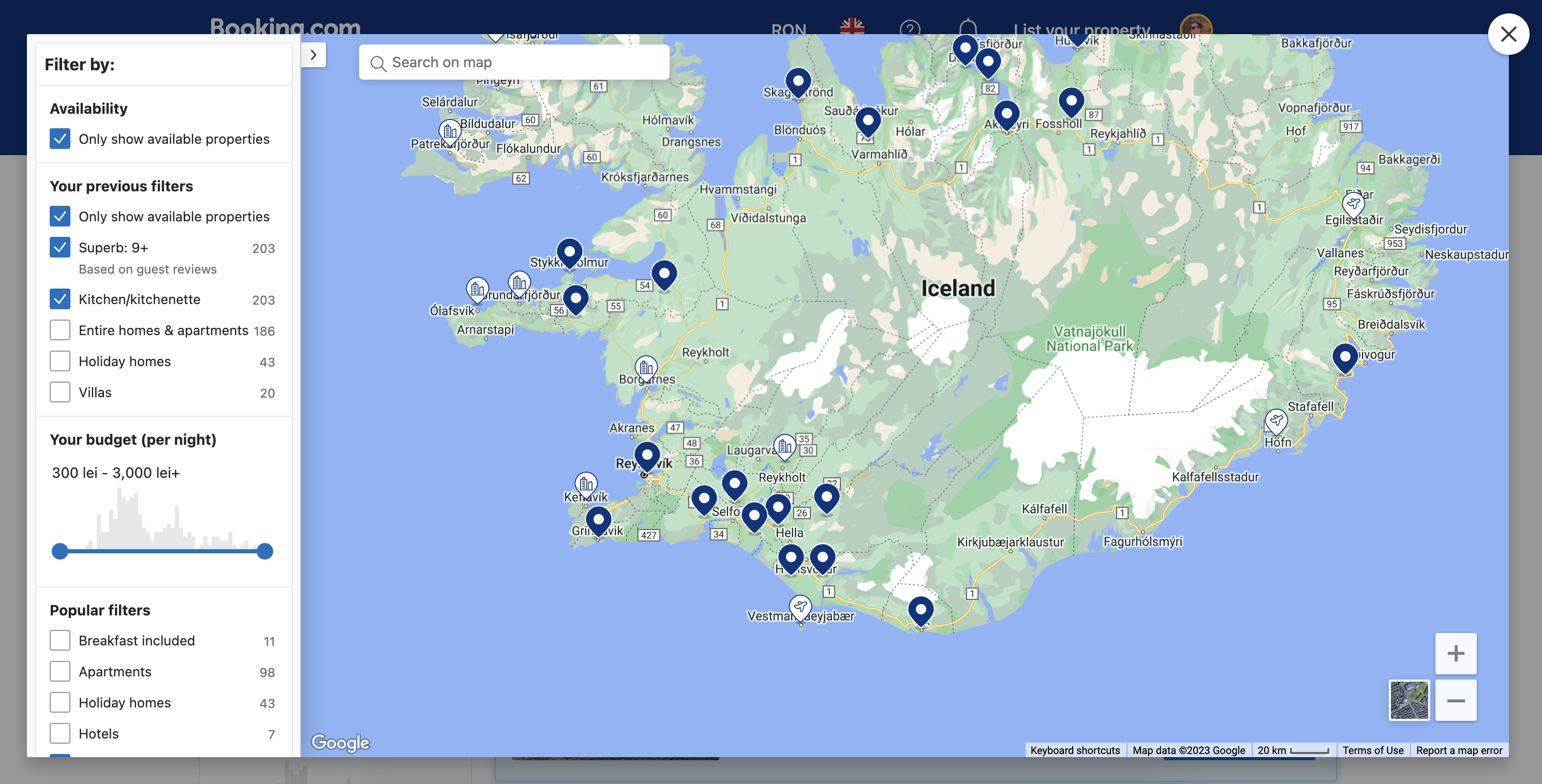Check the Breakfast included filter
1542x784 pixels.
click(x=60, y=640)
